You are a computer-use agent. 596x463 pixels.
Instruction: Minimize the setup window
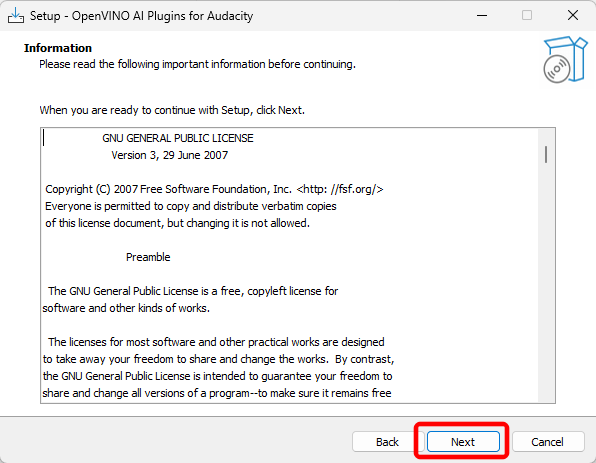click(482, 16)
